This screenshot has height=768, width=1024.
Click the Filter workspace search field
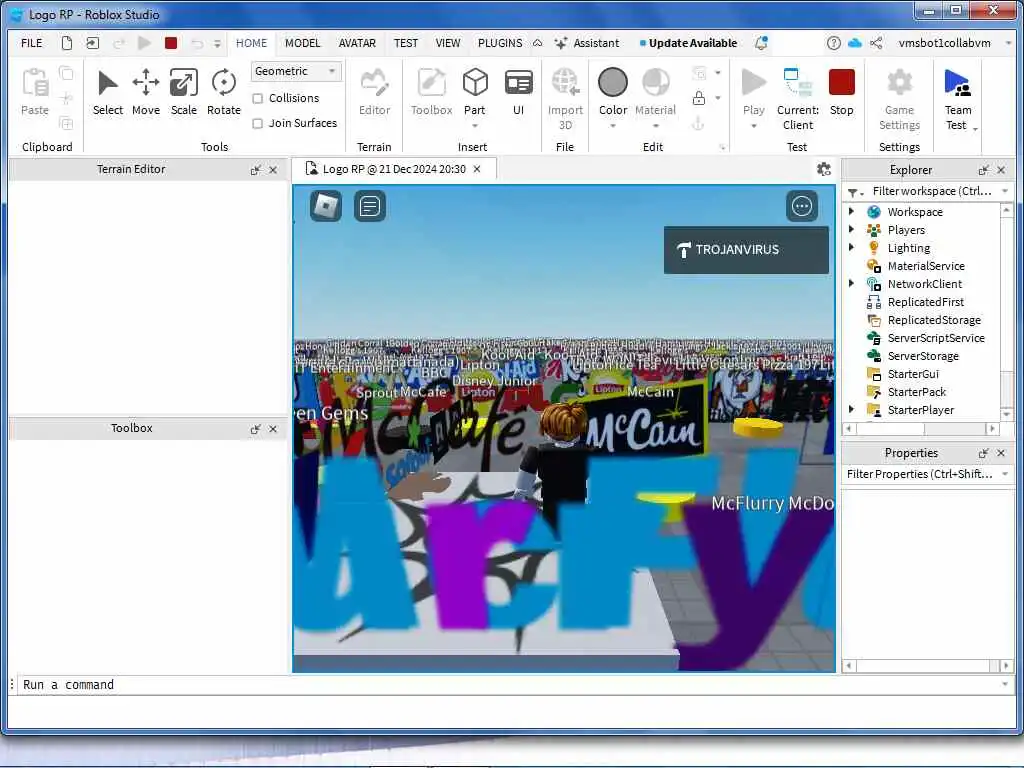point(933,191)
